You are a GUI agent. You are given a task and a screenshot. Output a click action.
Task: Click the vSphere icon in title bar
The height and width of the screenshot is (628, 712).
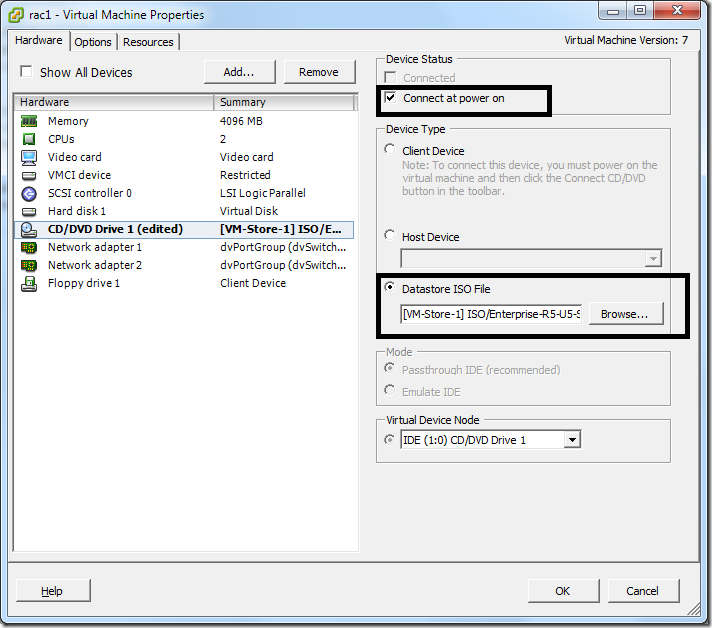tap(16, 15)
